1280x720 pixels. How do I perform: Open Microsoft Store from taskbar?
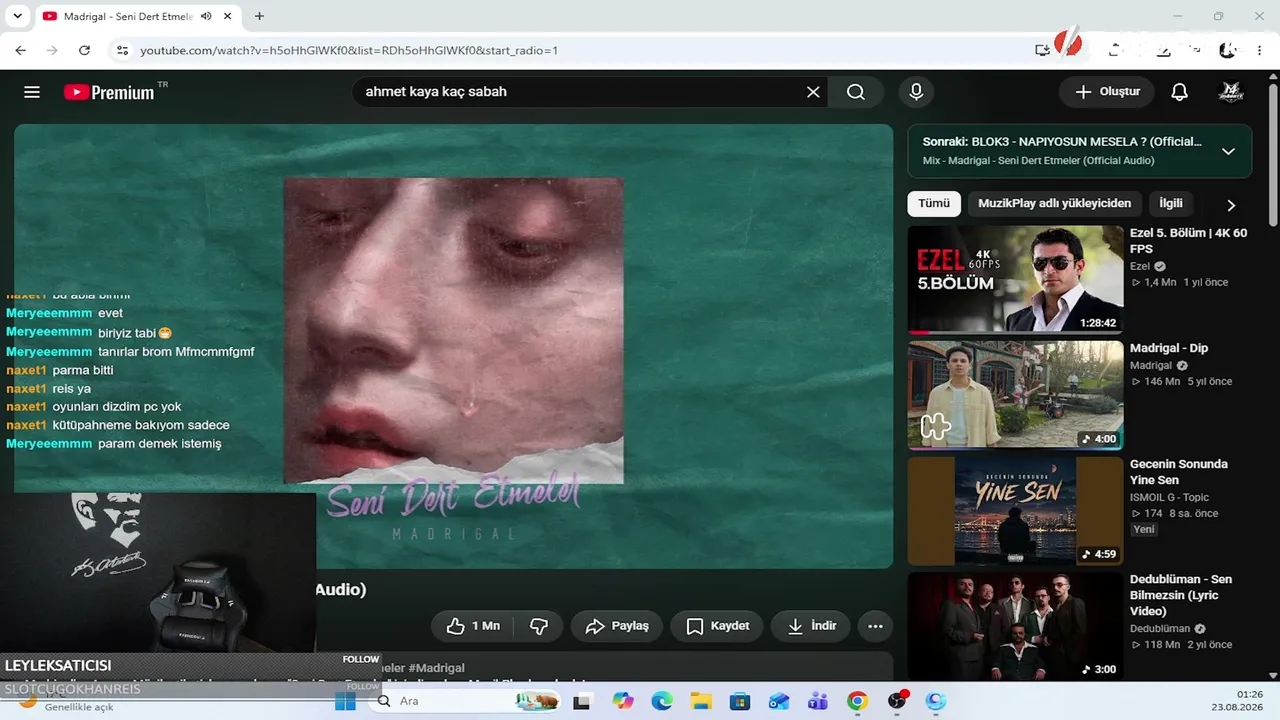pyautogui.click(x=740, y=701)
